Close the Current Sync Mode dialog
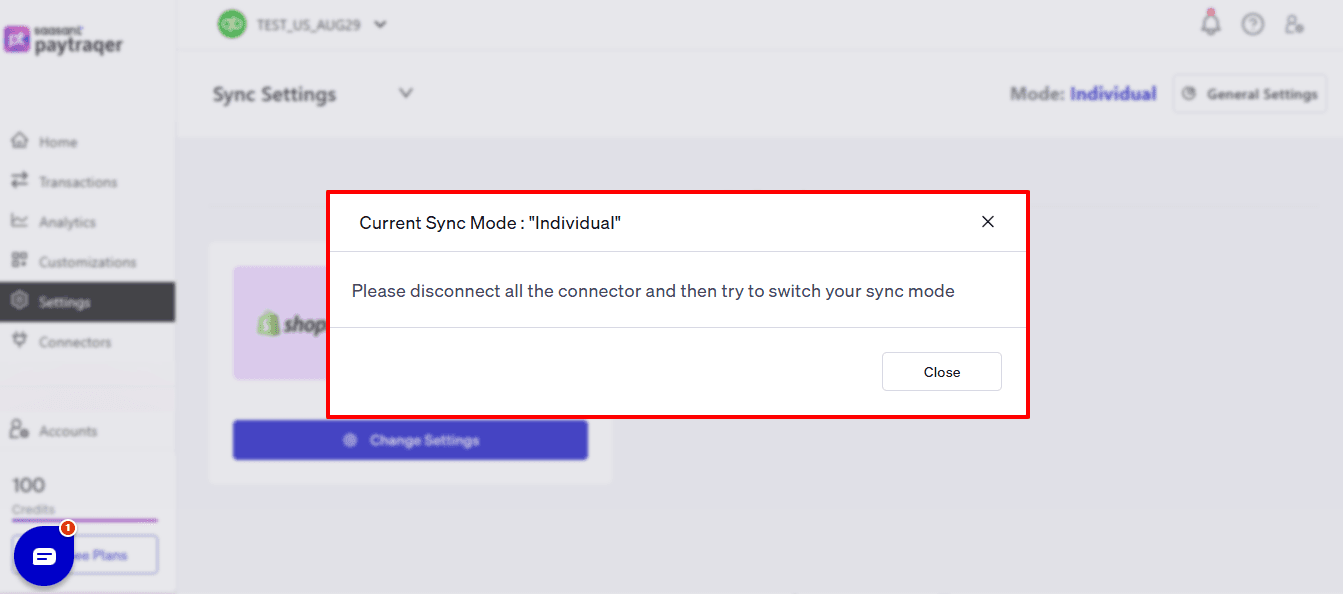 pyautogui.click(x=941, y=371)
